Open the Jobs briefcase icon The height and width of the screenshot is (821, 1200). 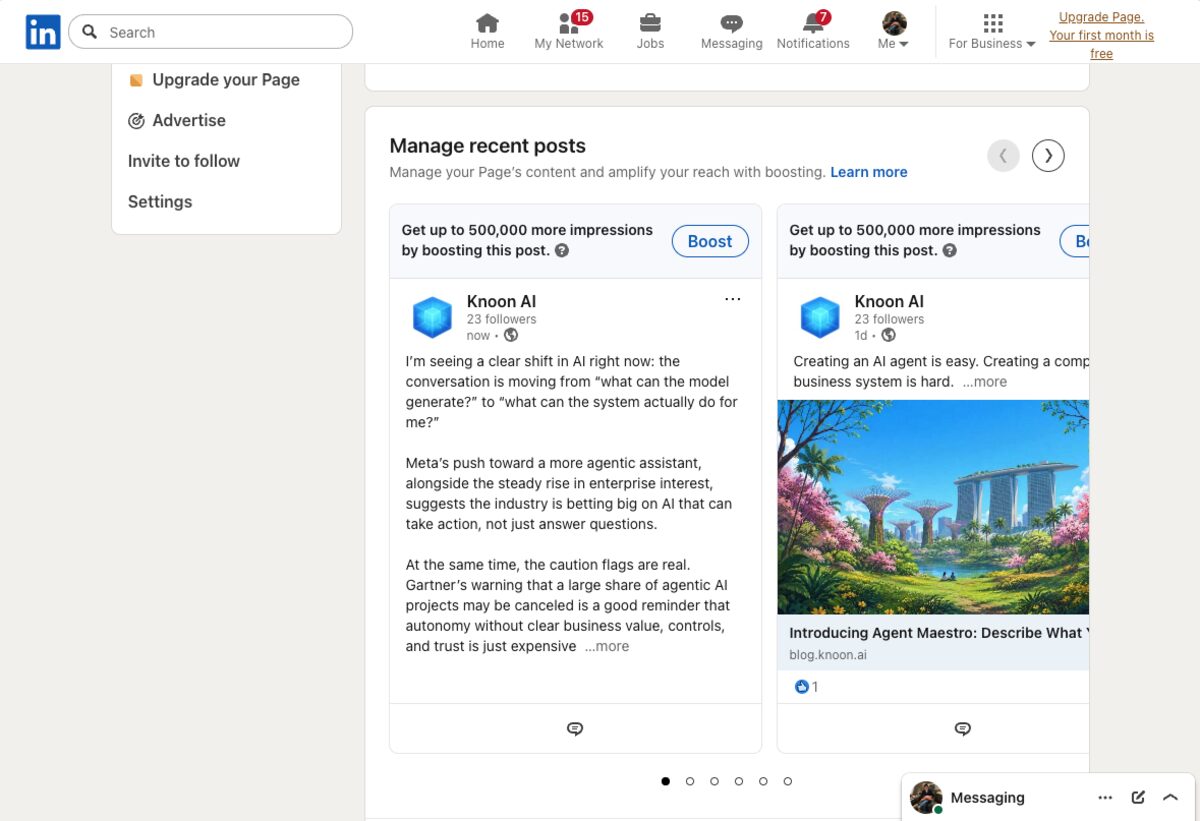pyautogui.click(x=650, y=32)
